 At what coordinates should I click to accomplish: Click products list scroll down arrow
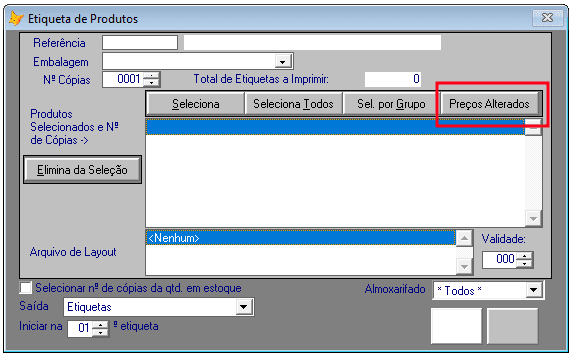[x=533, y=219]
